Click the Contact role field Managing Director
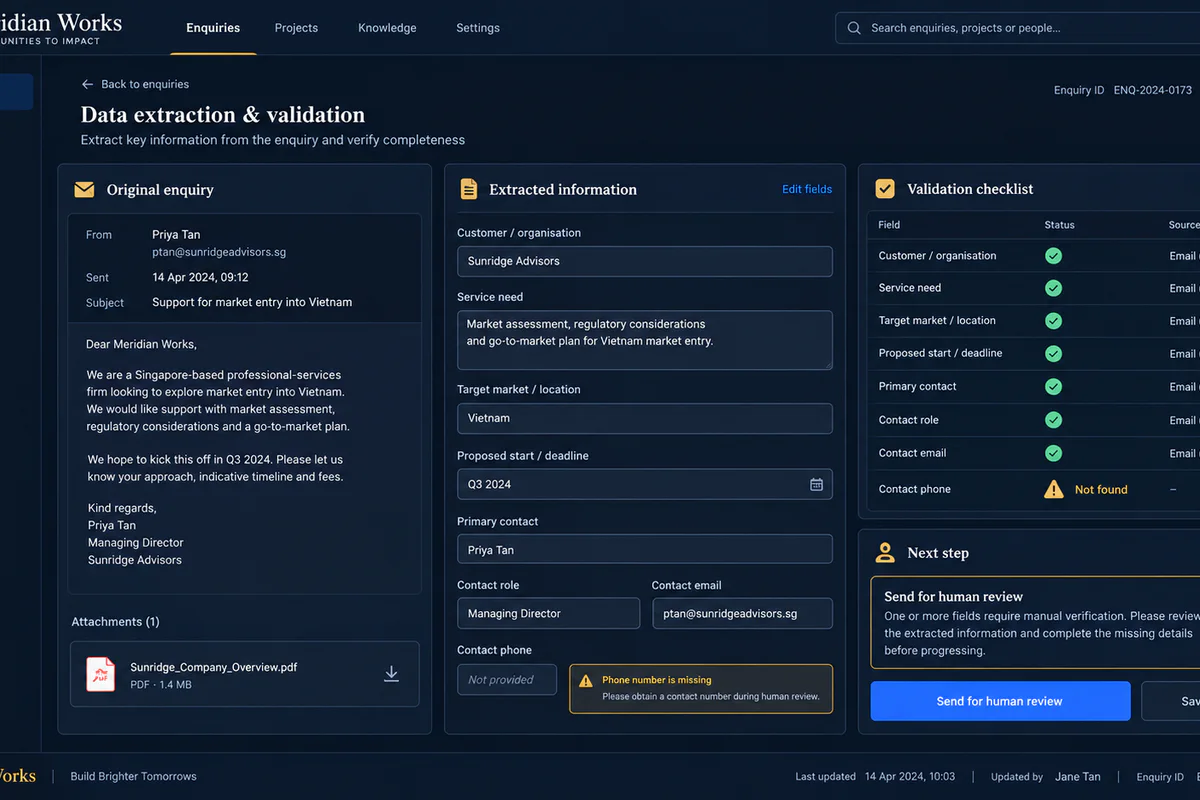Viewport: 1200px width, 800px height. coord(548,613)
